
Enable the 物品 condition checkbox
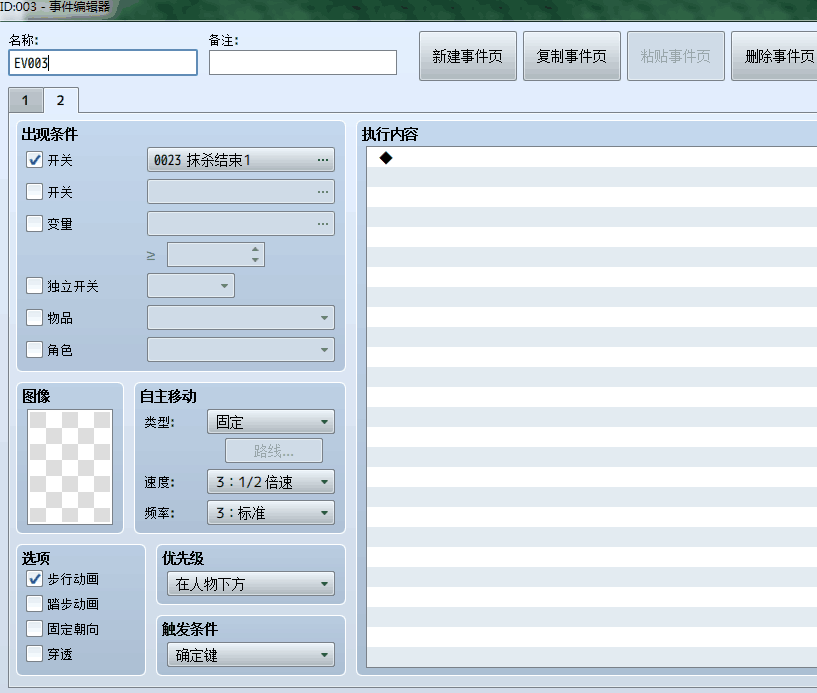point(34,317)
